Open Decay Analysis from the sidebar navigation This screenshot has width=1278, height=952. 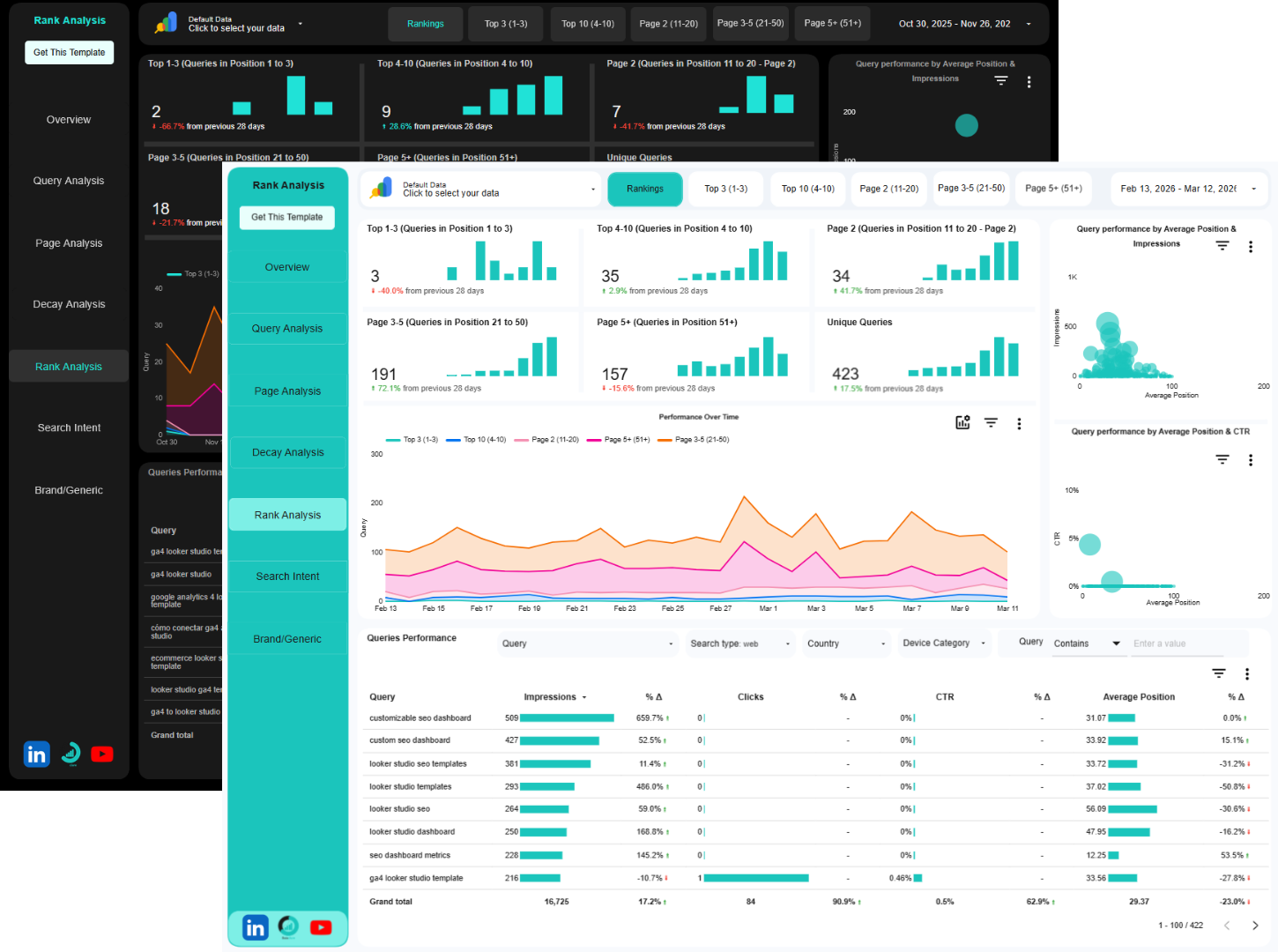287,452
